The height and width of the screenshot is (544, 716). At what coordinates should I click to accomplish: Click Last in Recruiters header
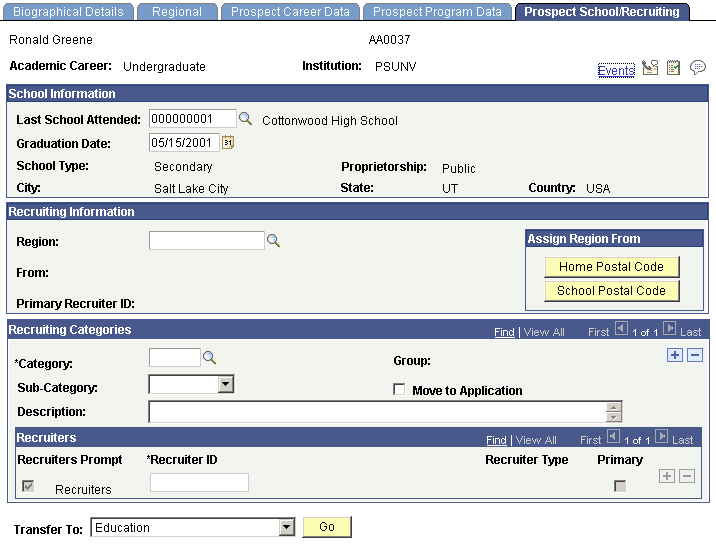683,440
